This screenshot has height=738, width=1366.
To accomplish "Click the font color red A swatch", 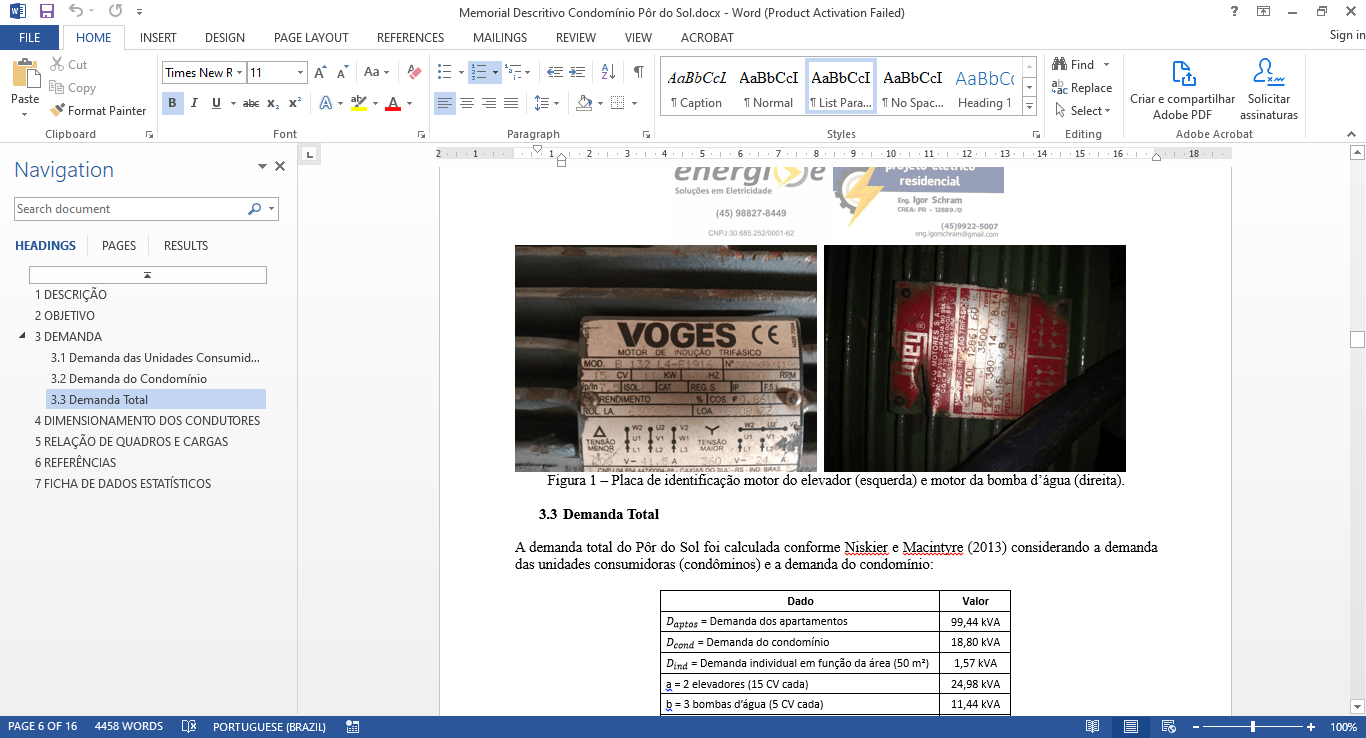I will pos(393,103).
